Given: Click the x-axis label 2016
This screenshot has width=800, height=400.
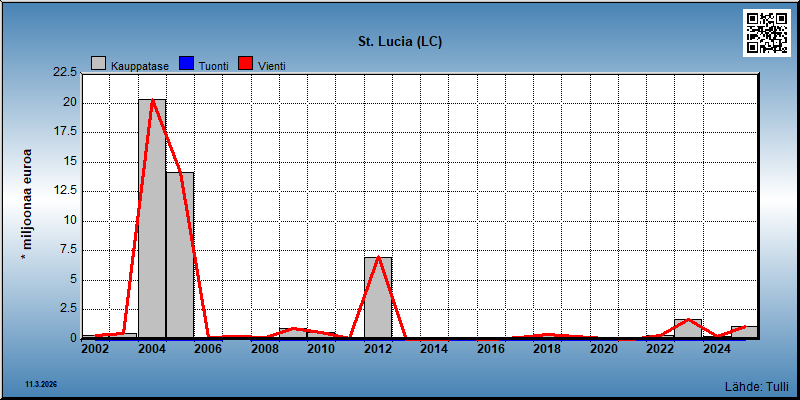Looking at the screenshot, I should coord(491,349).
